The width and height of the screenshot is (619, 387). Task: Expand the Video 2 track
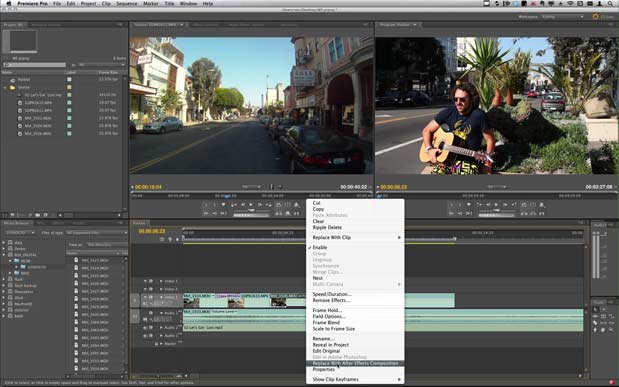coord(161,289)
